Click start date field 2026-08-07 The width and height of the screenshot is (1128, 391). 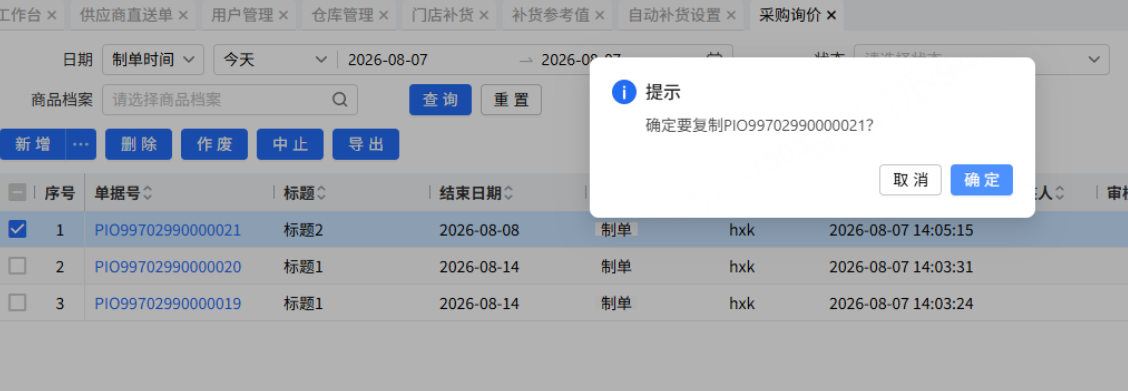pos(388,60)
